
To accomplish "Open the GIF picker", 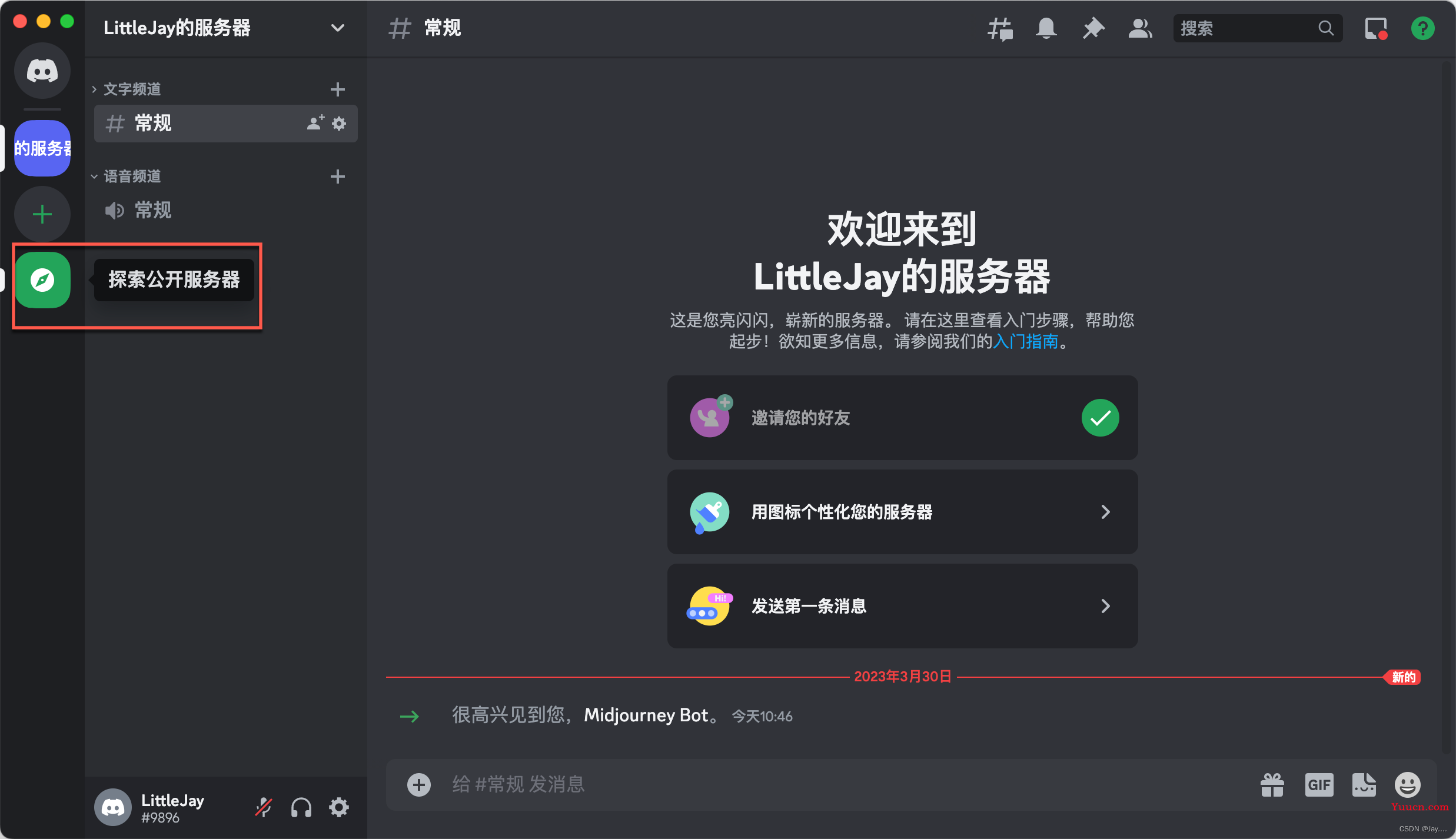I will (1319, 784).
